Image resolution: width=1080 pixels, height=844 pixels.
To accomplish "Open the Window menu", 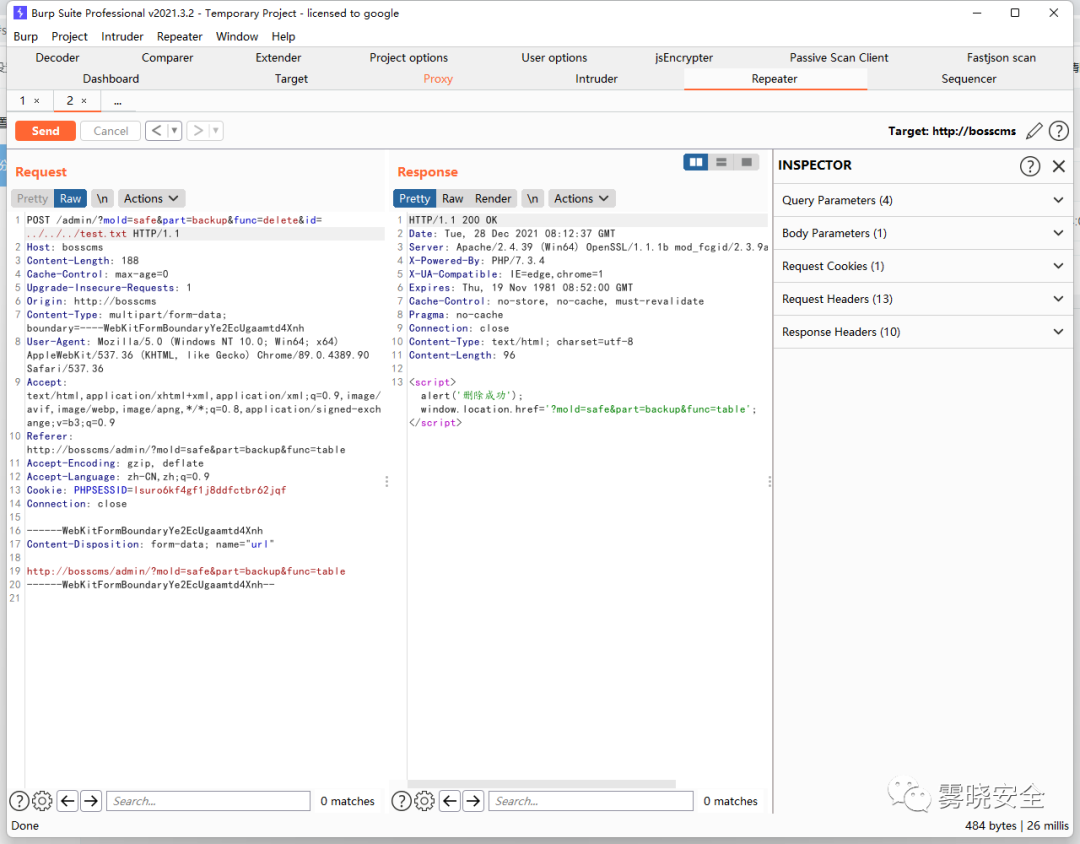I will coord(237,37).
